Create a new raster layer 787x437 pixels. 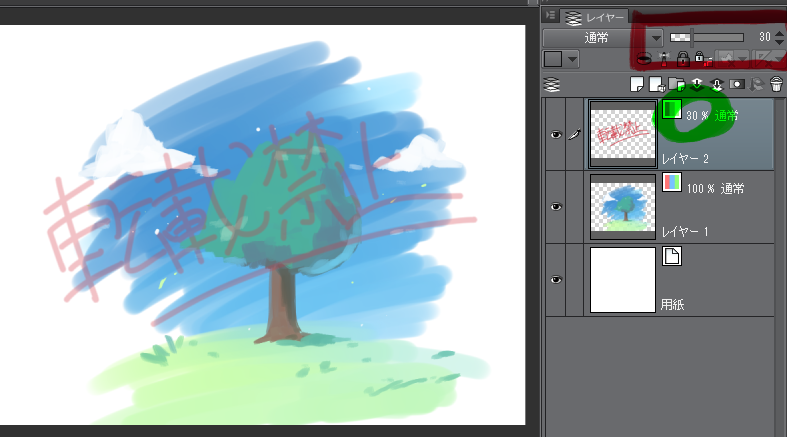[637, 85]
